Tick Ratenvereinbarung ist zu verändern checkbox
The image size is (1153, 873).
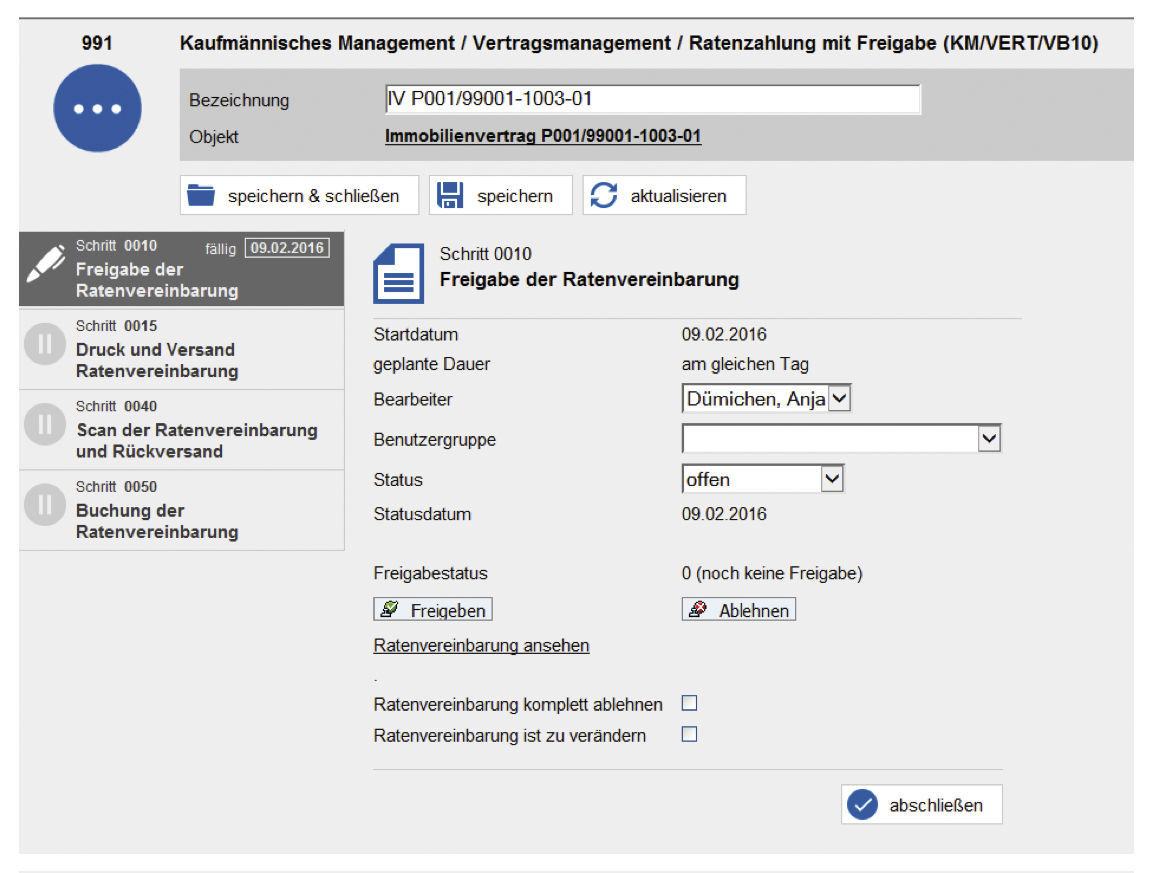coord(689,735)
